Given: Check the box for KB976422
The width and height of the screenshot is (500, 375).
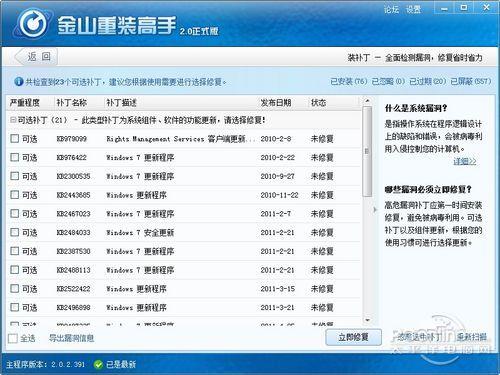Looking at the screenshot, I should (x=14, y=157).
